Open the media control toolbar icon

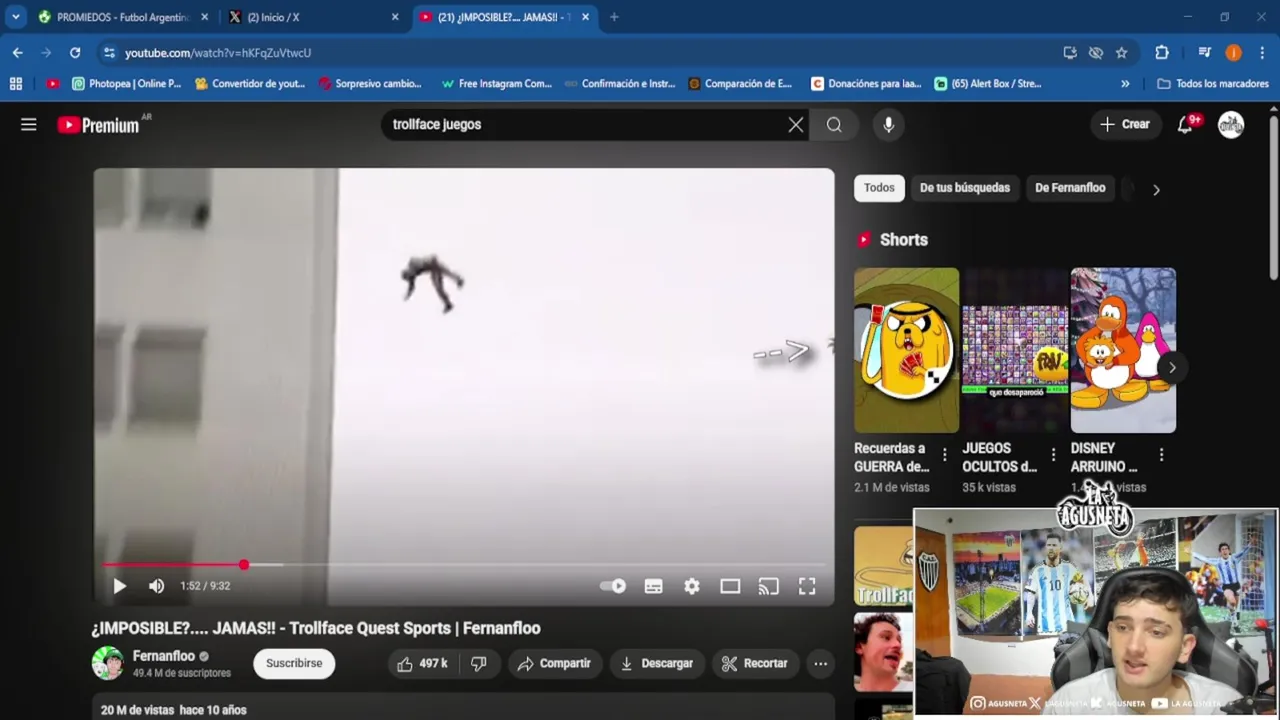click(x=1204, y=52)
